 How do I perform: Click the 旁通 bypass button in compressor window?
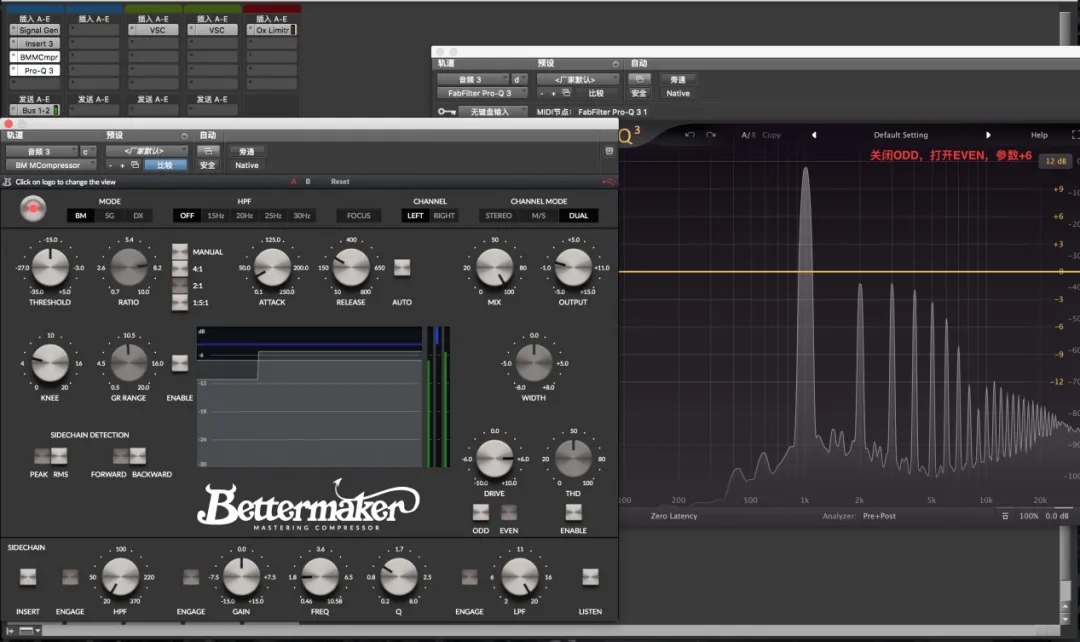(247, 152)
